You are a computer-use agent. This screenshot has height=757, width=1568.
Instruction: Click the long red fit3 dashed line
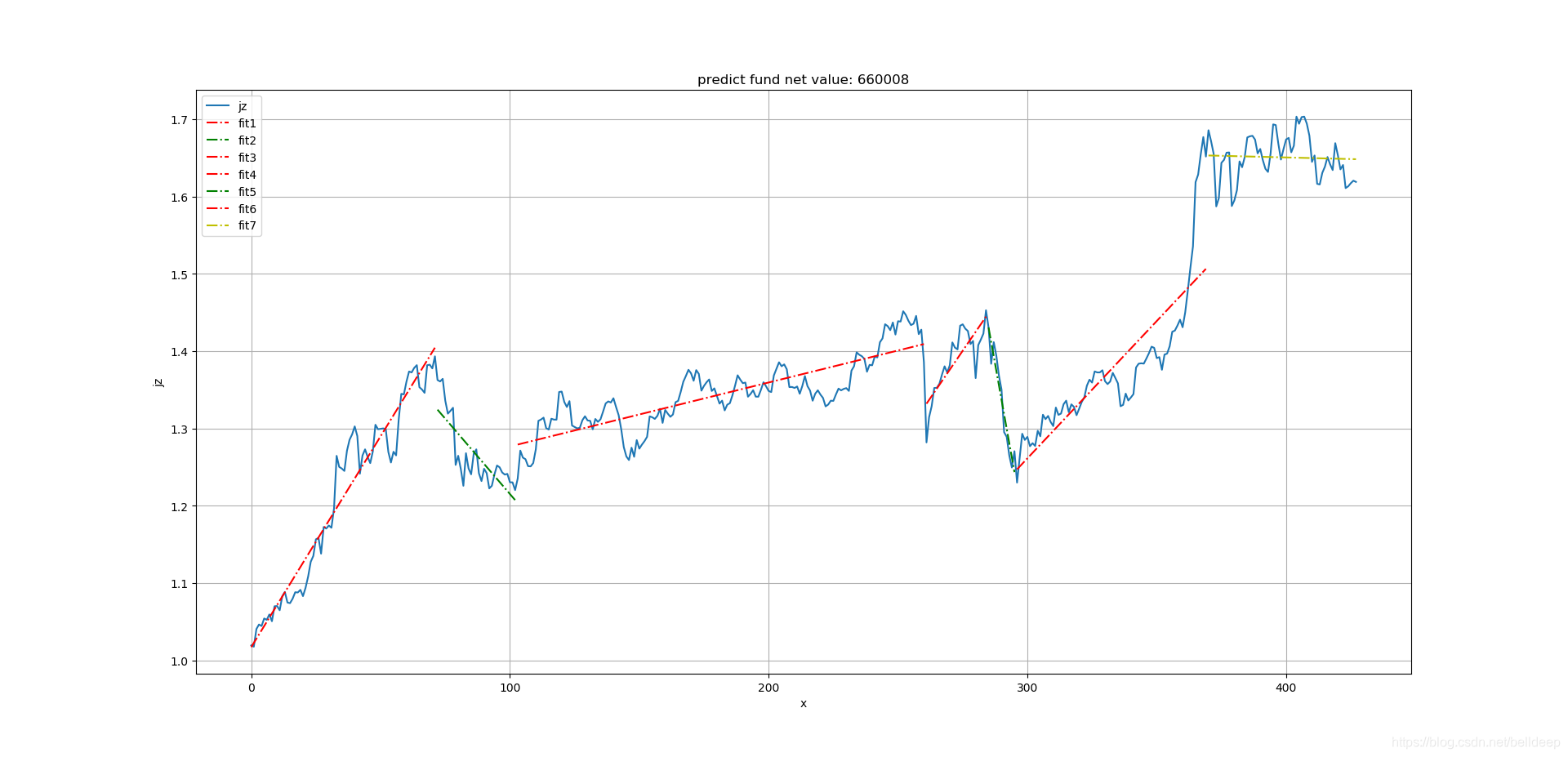[720, 394]
